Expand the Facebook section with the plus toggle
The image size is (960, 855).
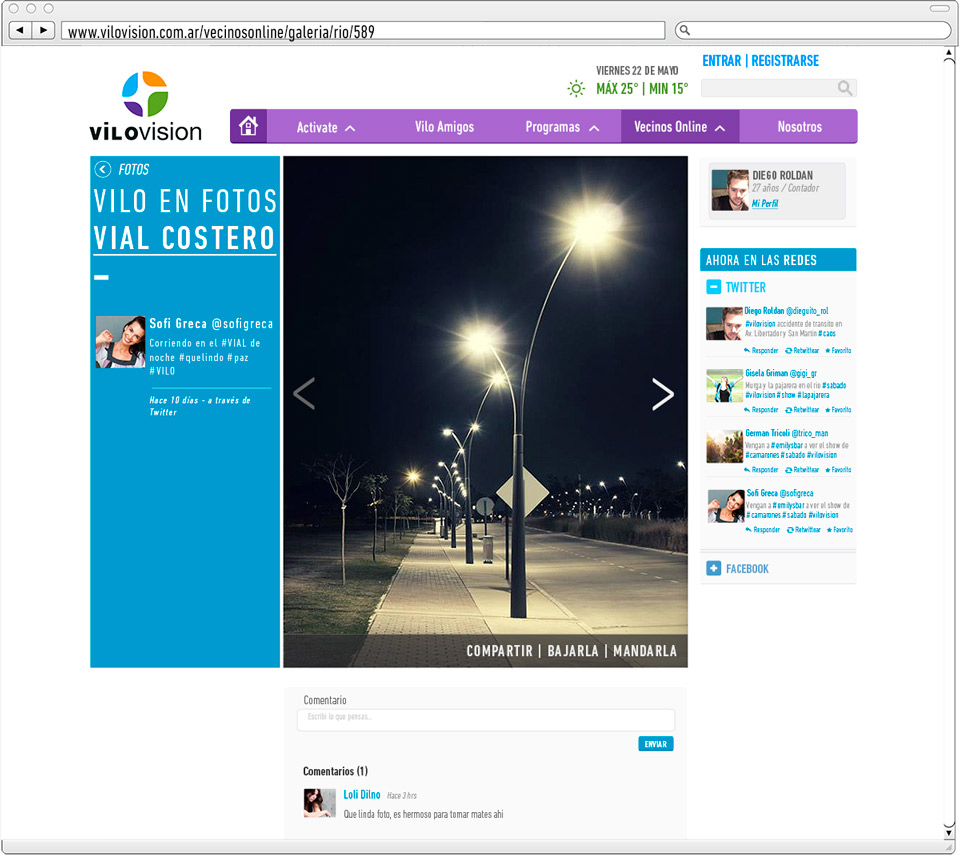tap(713, 568)
